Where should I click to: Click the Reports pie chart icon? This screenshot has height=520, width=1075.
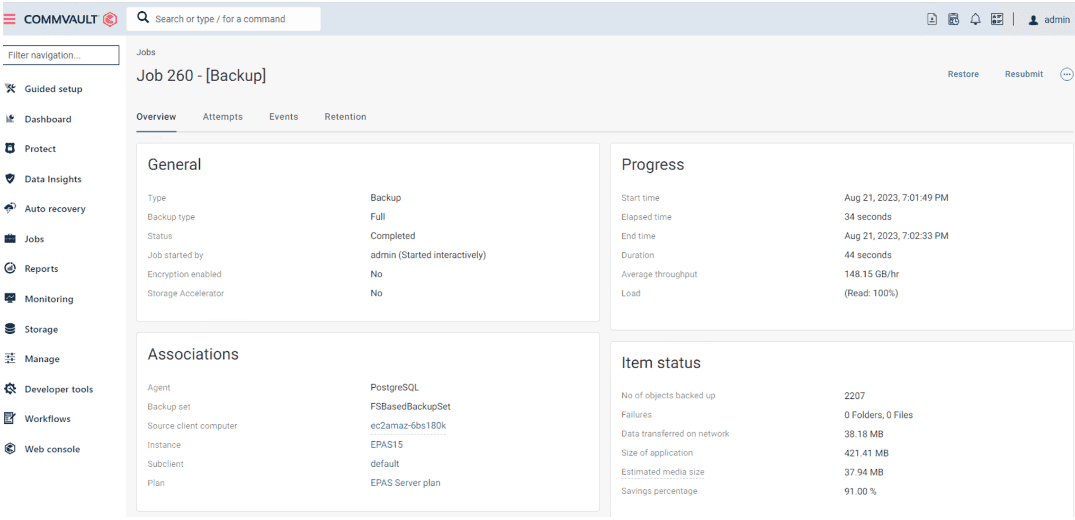(10, 268)
